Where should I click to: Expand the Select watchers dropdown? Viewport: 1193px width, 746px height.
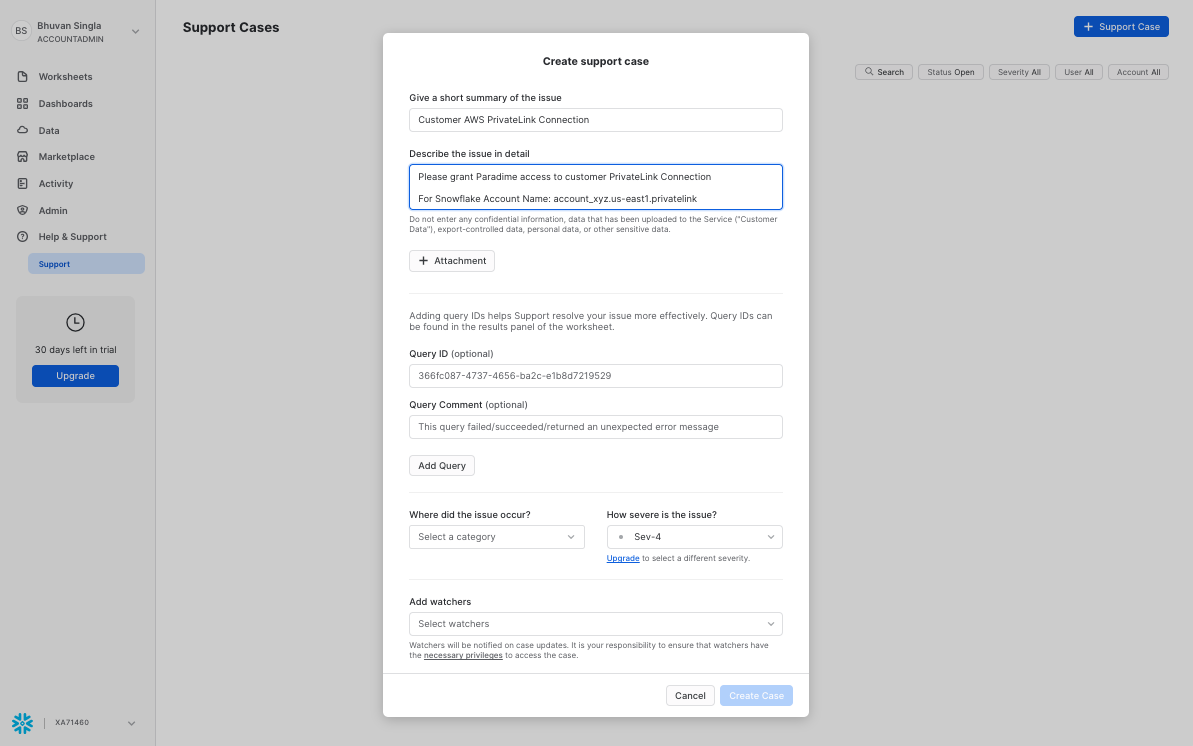click(595, 624)
